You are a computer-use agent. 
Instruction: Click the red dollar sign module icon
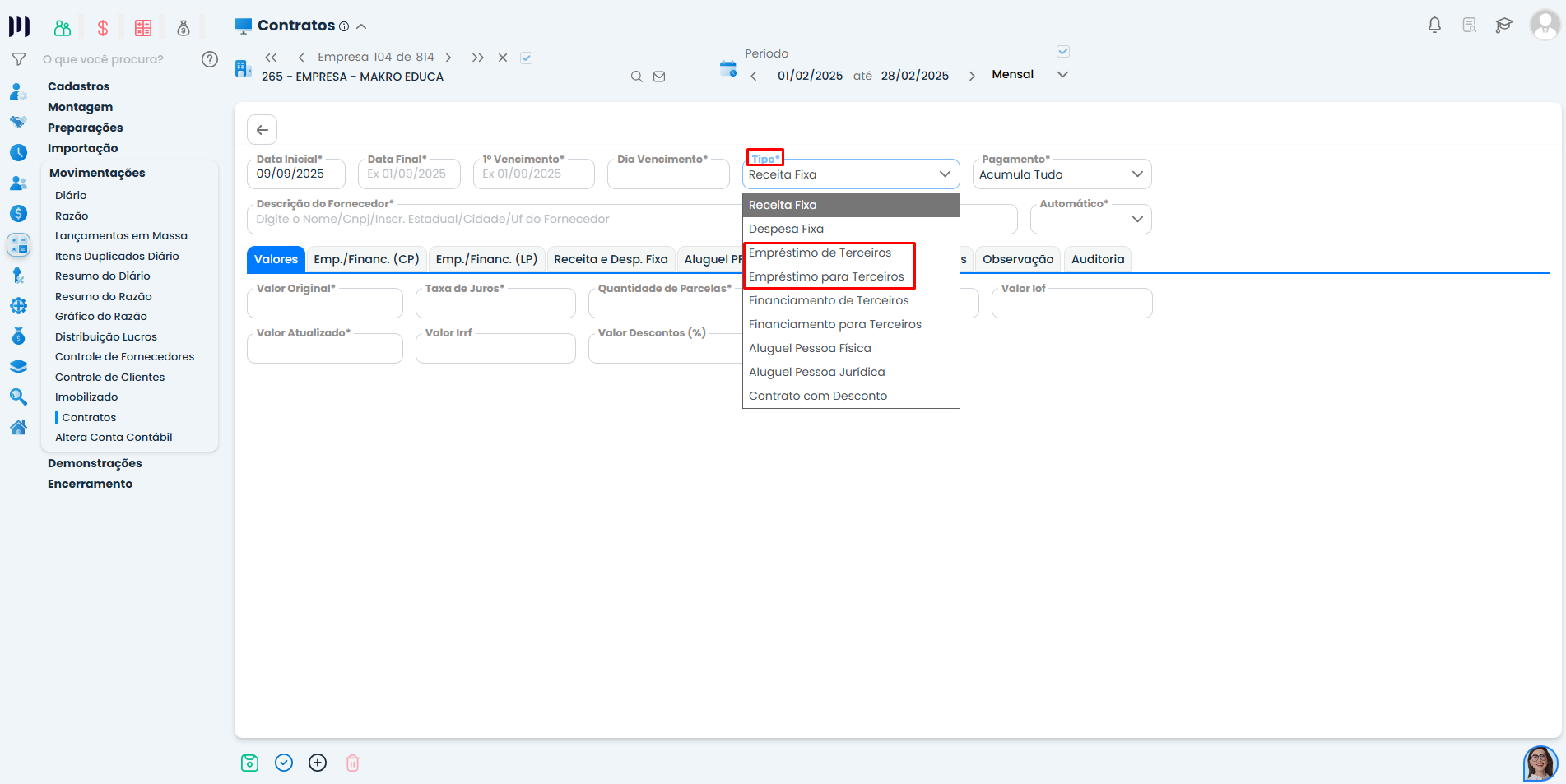click(x=103, y=28)
